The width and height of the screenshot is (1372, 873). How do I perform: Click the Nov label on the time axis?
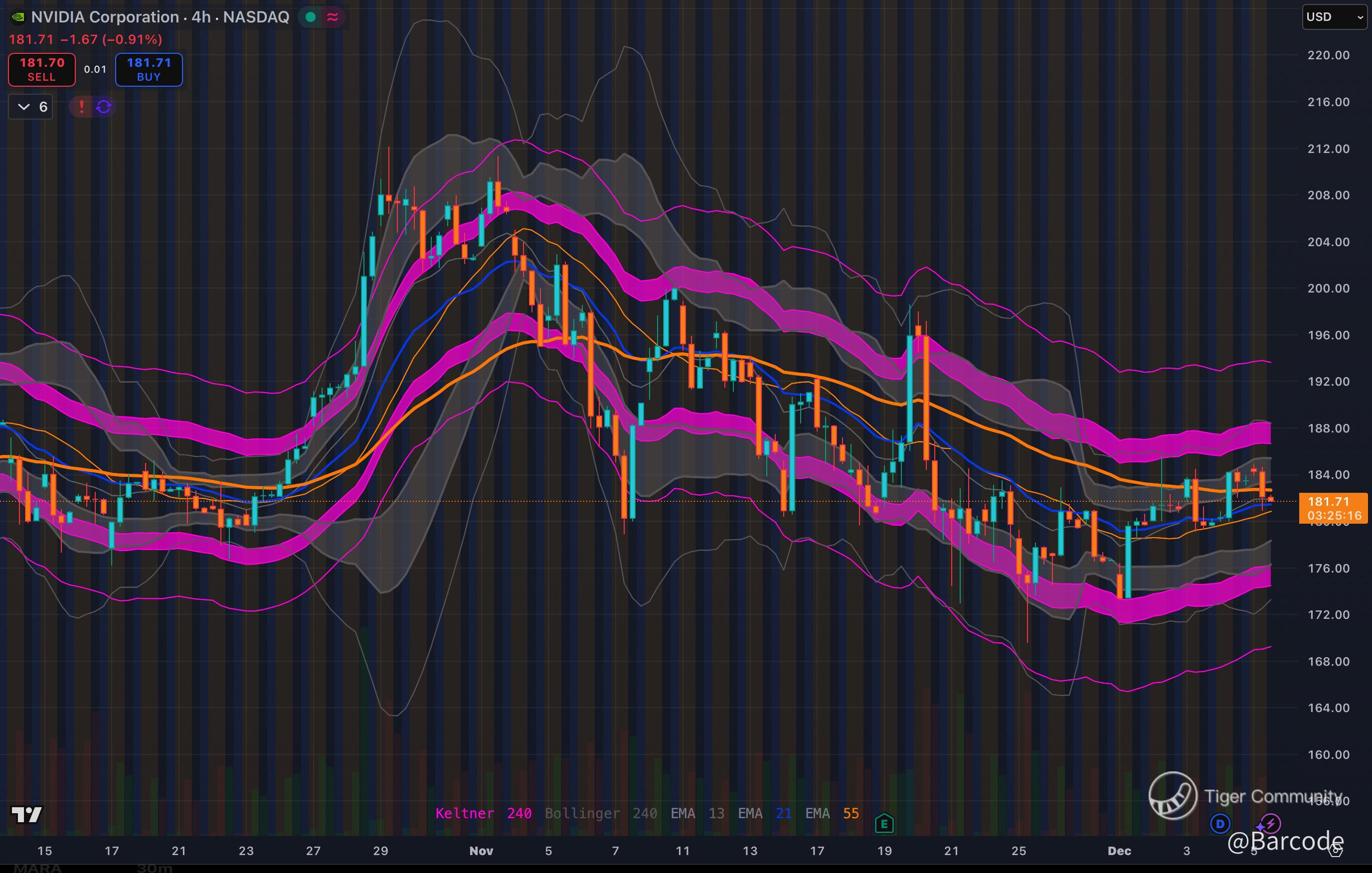[481, 851]
